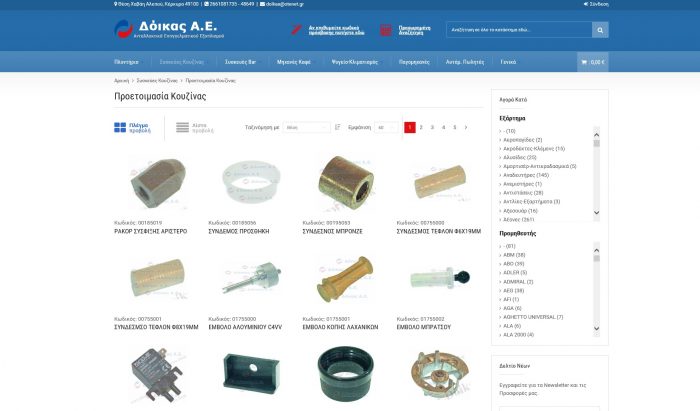Click the ΕΜΒΟΛΟ ΜΠΡΑΤΣΟΥ product title
700x411 pixels.
(424, 327)
